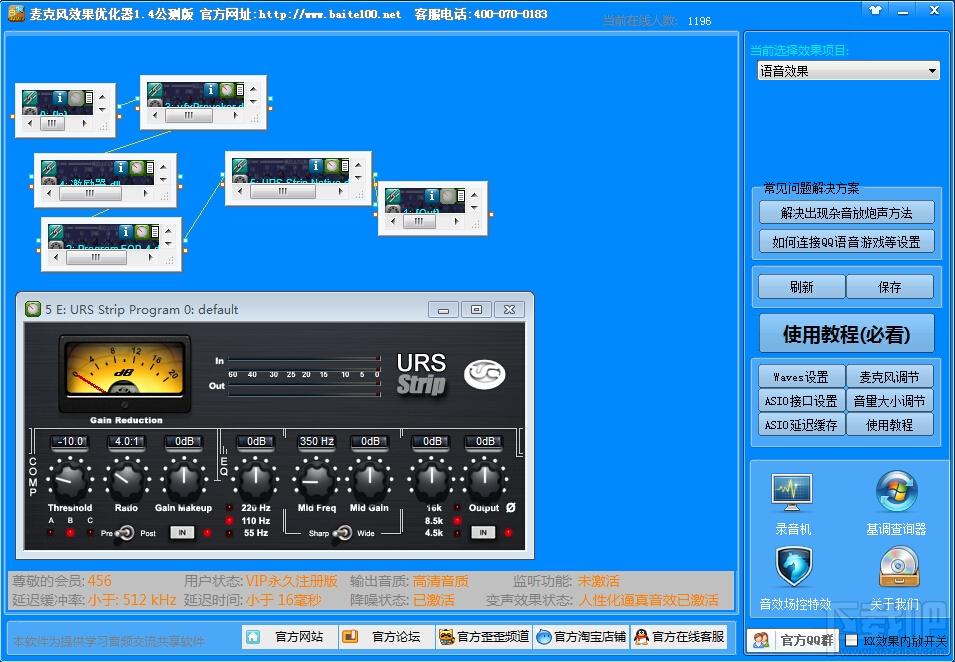This screenshot has height=662, width=955.
Task: Click the down arrow on the Out node
Action: tap(474, 208)
